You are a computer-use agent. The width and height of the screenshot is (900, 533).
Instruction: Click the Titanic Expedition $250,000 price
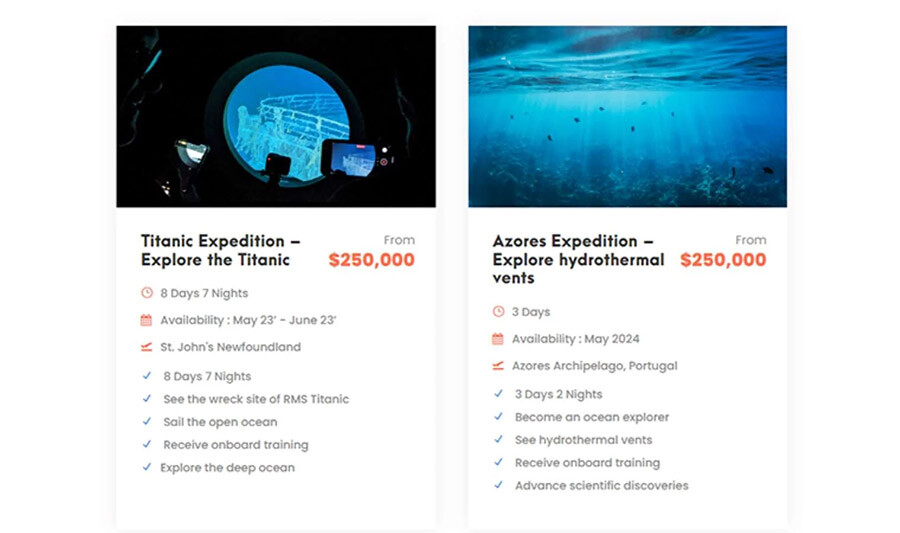(x=371, y=260)
